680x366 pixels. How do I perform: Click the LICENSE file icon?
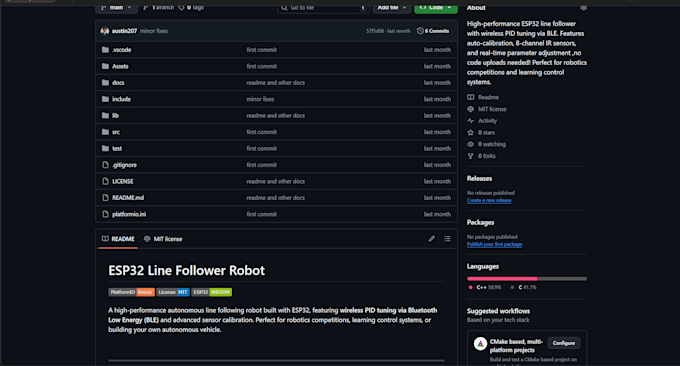105,182
